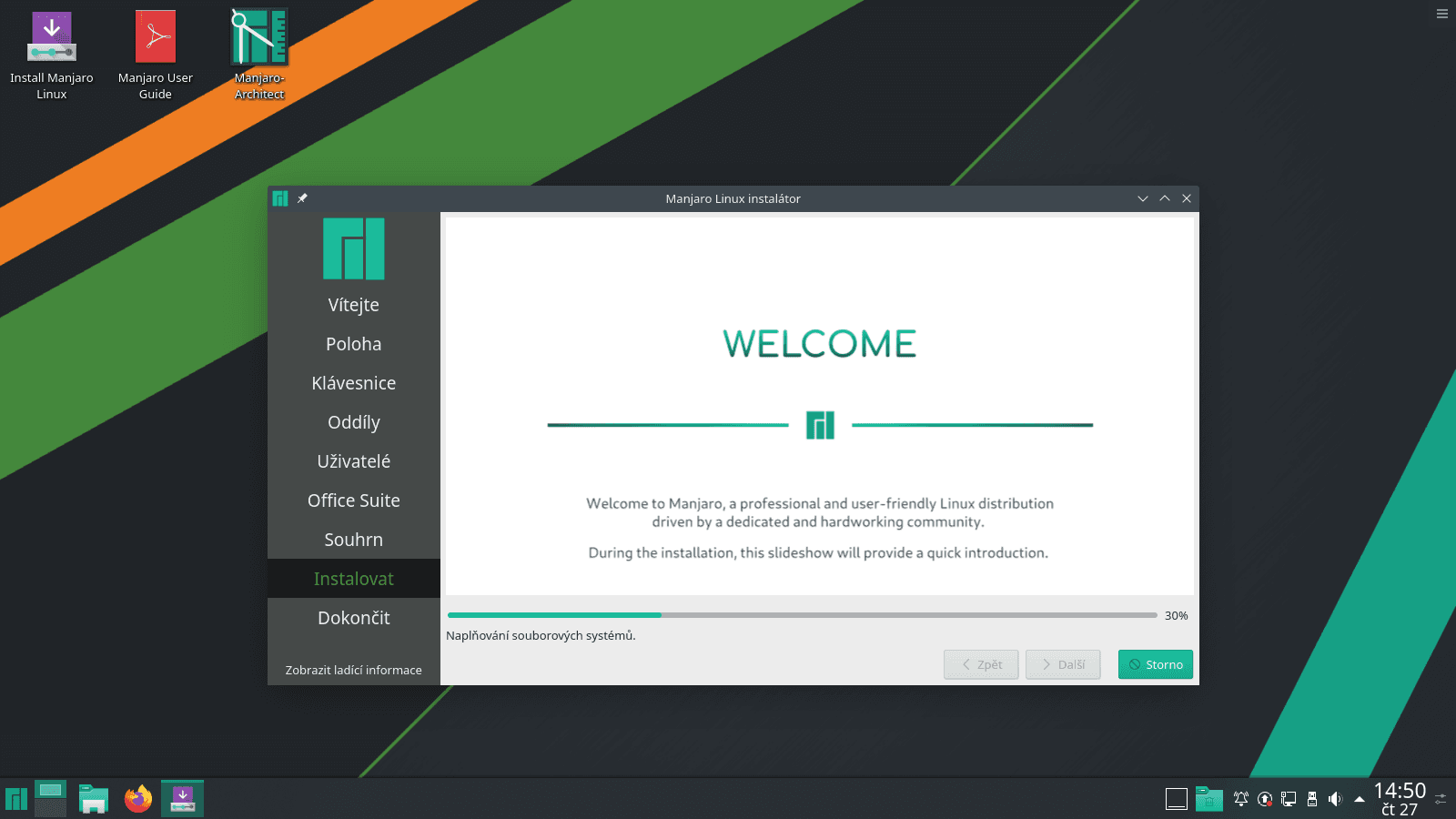1456x819 pixels.
Task: Click the installation progress bar at 30%
Action: pos(801,615)
